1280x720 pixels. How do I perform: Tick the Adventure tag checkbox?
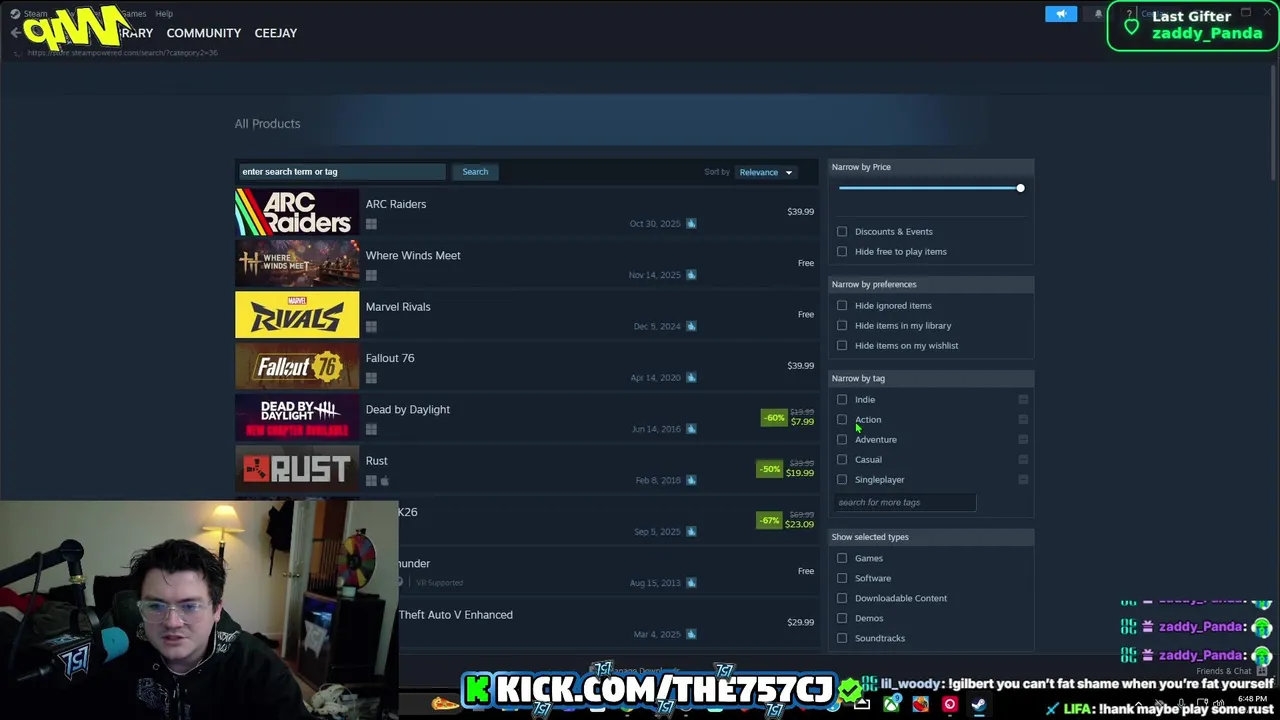pyautogui.click(x=842, y=439)
